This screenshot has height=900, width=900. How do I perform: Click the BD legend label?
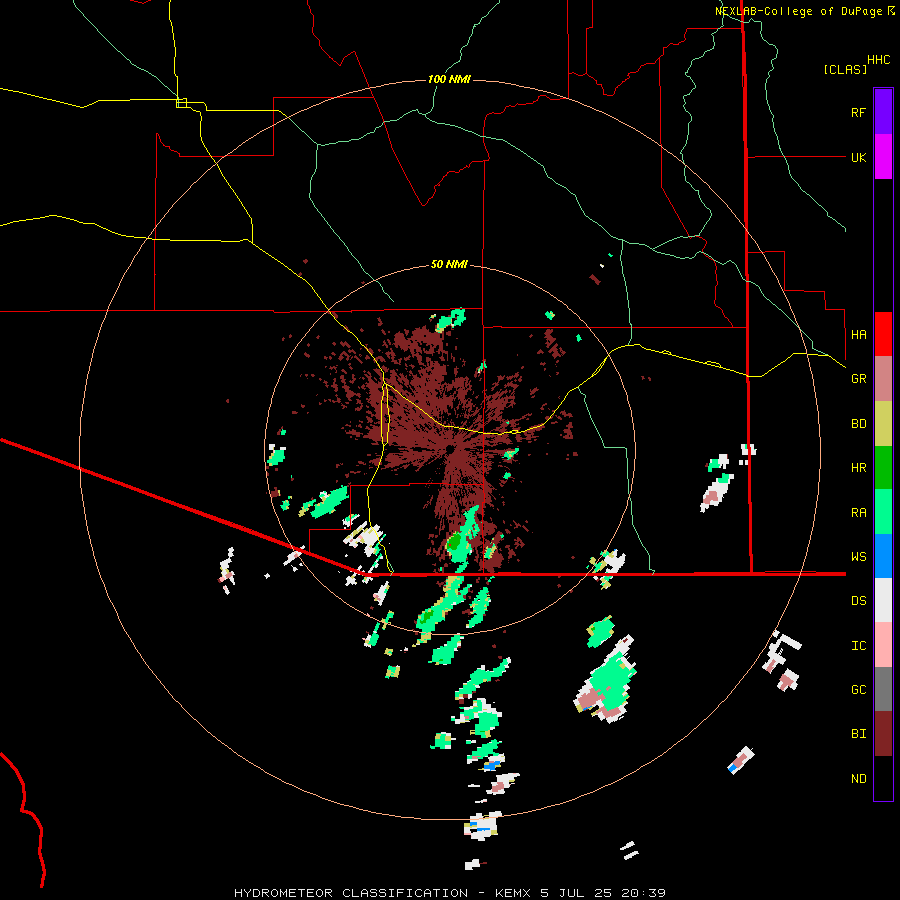click(x=858, y=424)
